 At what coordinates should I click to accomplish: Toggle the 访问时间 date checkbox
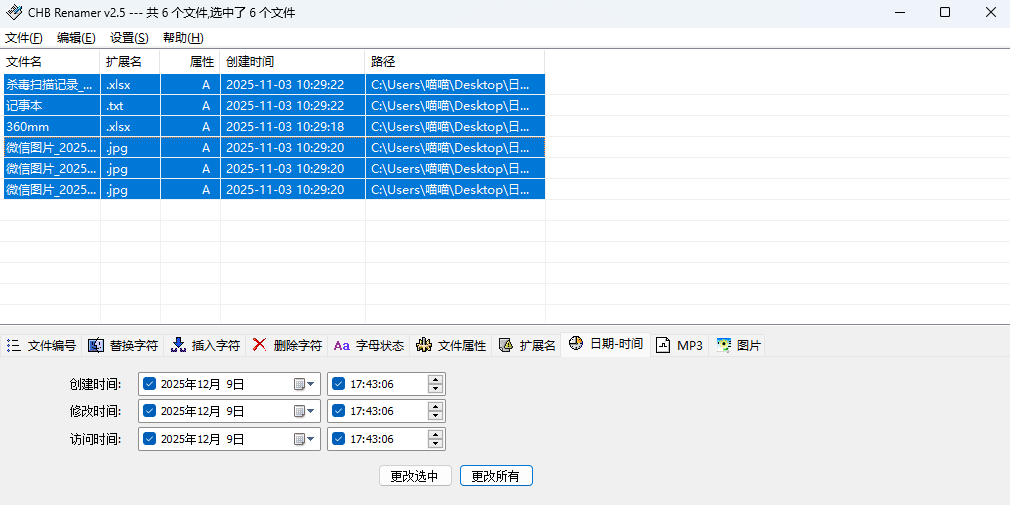click(150, 439)
